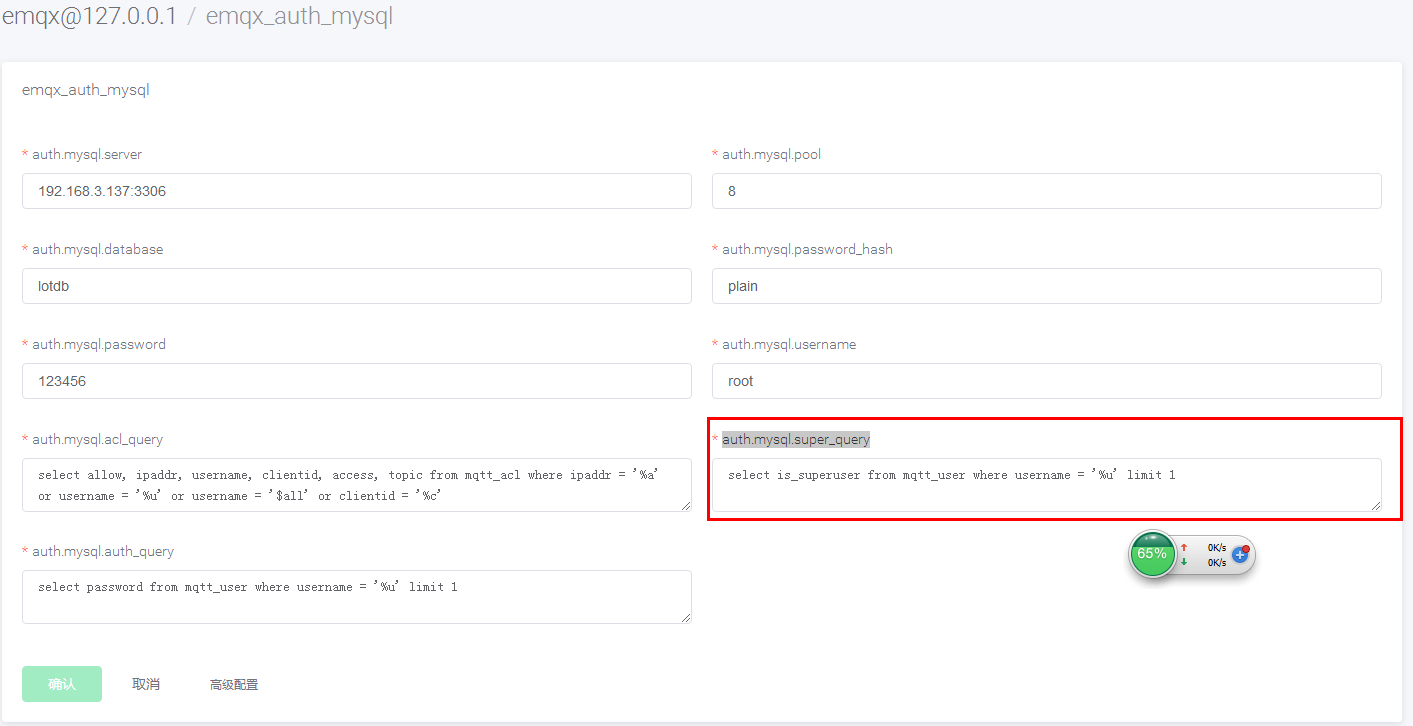
Task: Edit the auth.mysql.pool value field
Action: (1047, 191)
